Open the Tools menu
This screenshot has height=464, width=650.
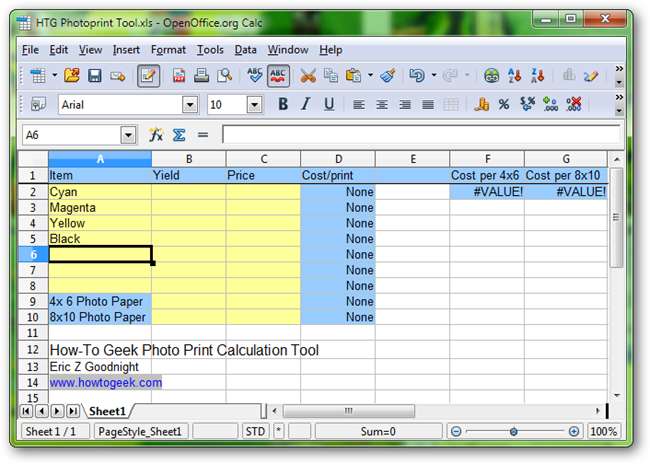pos(210,50)
